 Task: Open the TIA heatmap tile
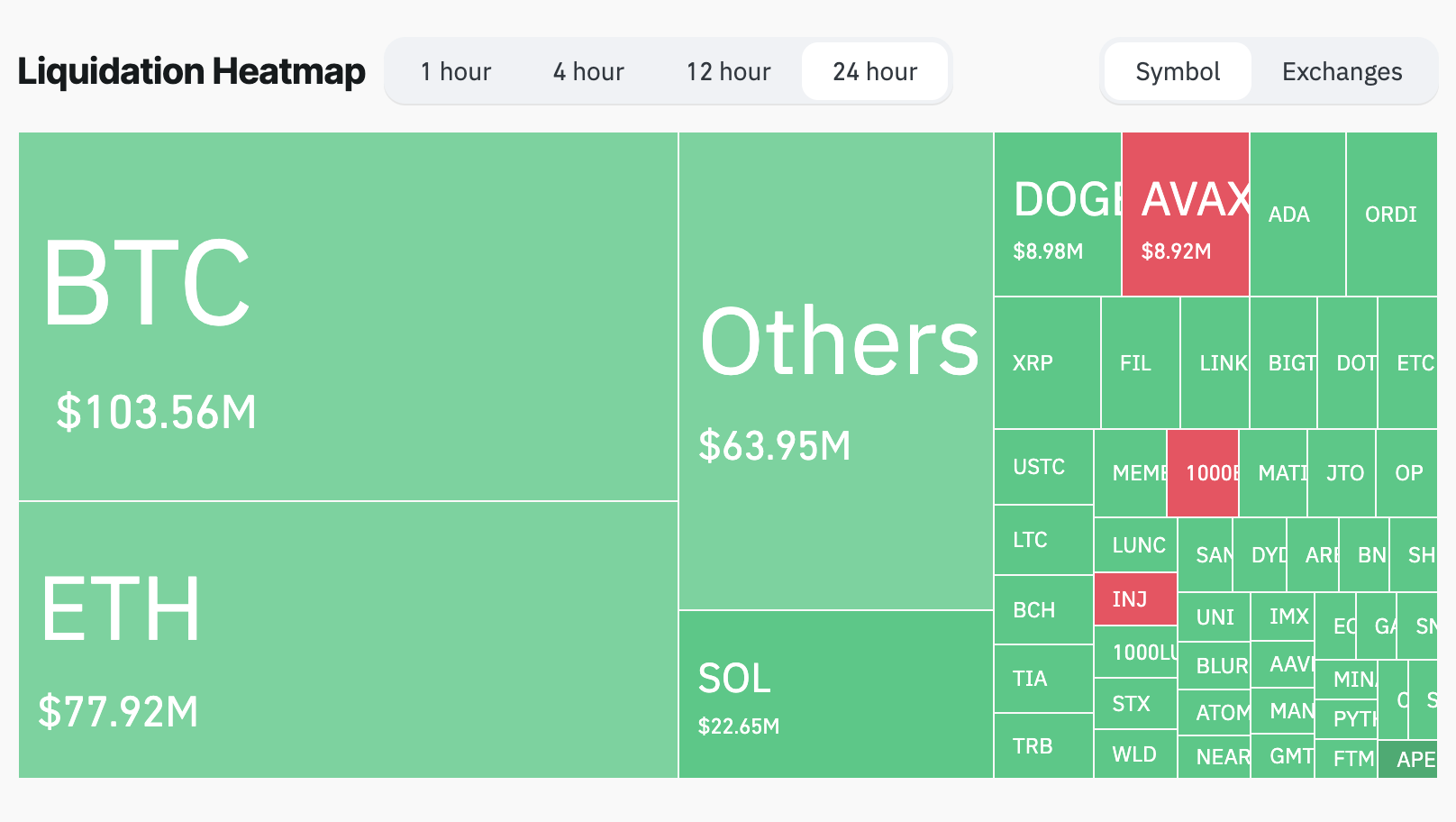(1044, 679)
